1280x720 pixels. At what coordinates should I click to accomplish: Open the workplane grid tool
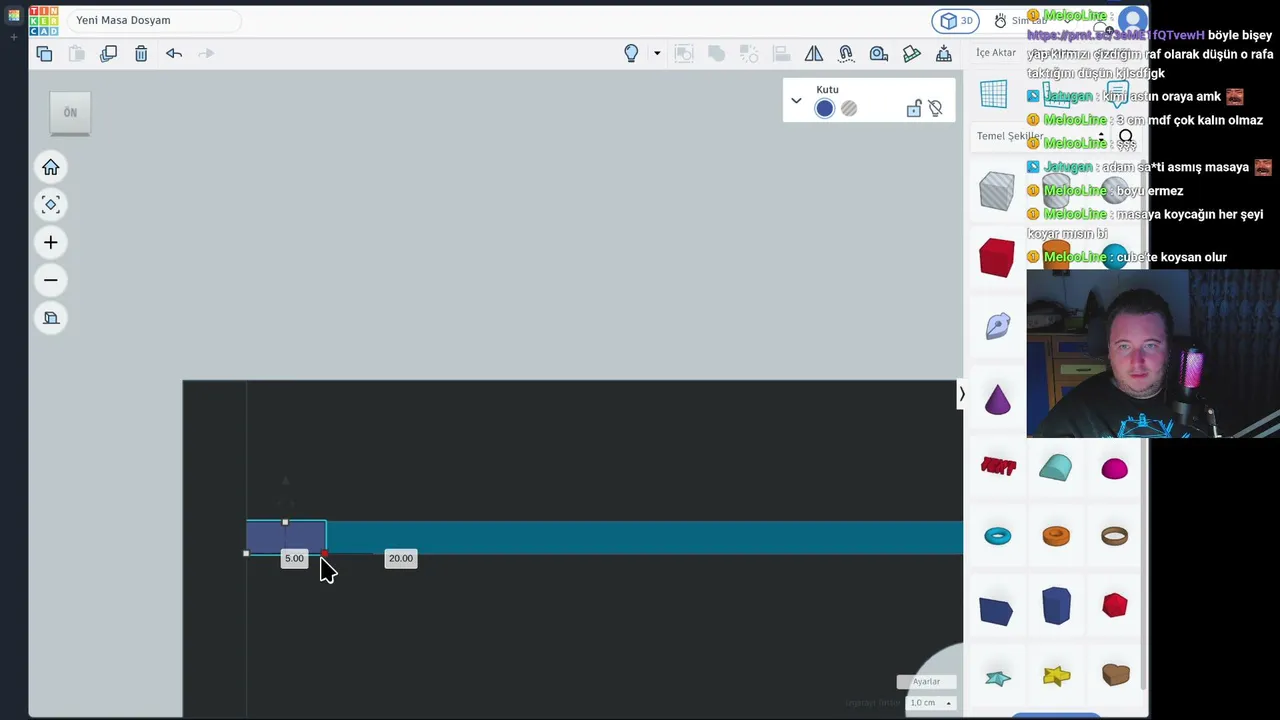994,94
